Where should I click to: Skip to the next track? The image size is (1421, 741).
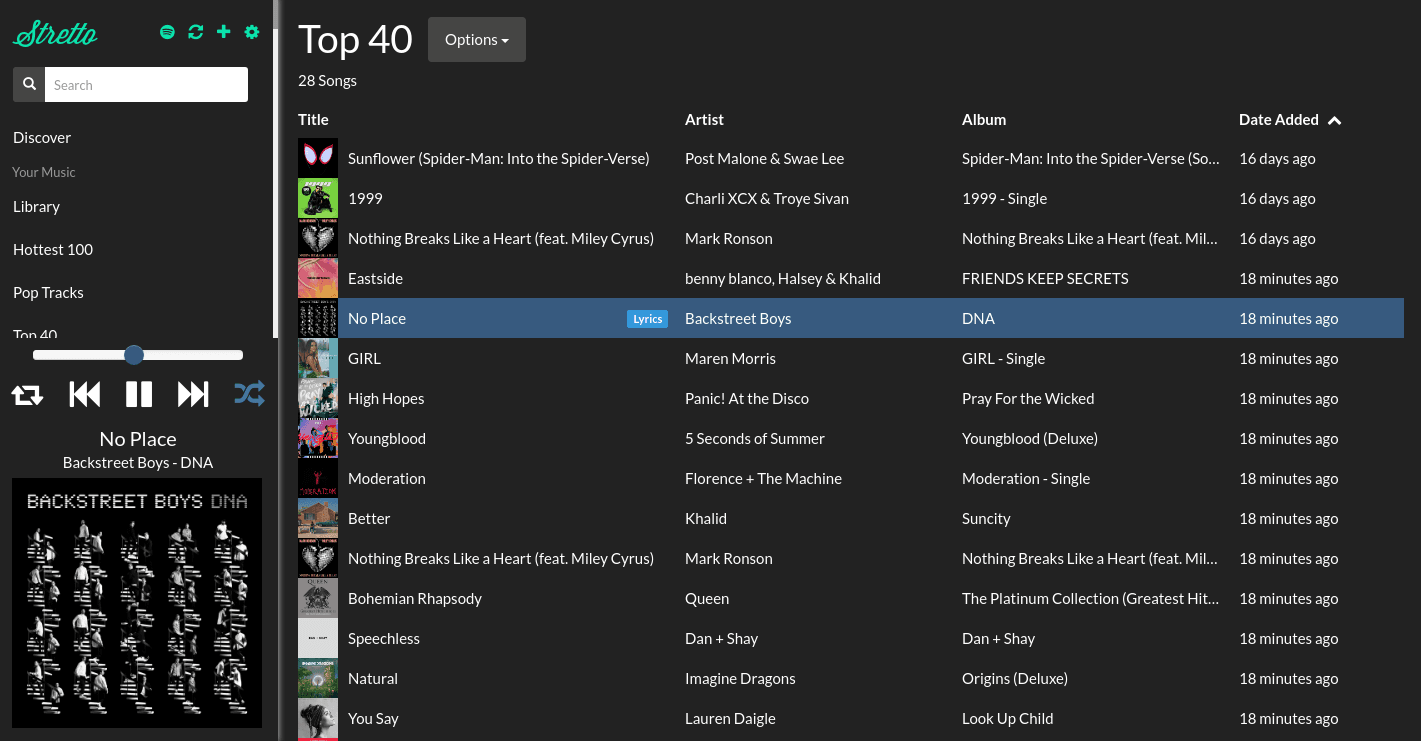point(193,394)
